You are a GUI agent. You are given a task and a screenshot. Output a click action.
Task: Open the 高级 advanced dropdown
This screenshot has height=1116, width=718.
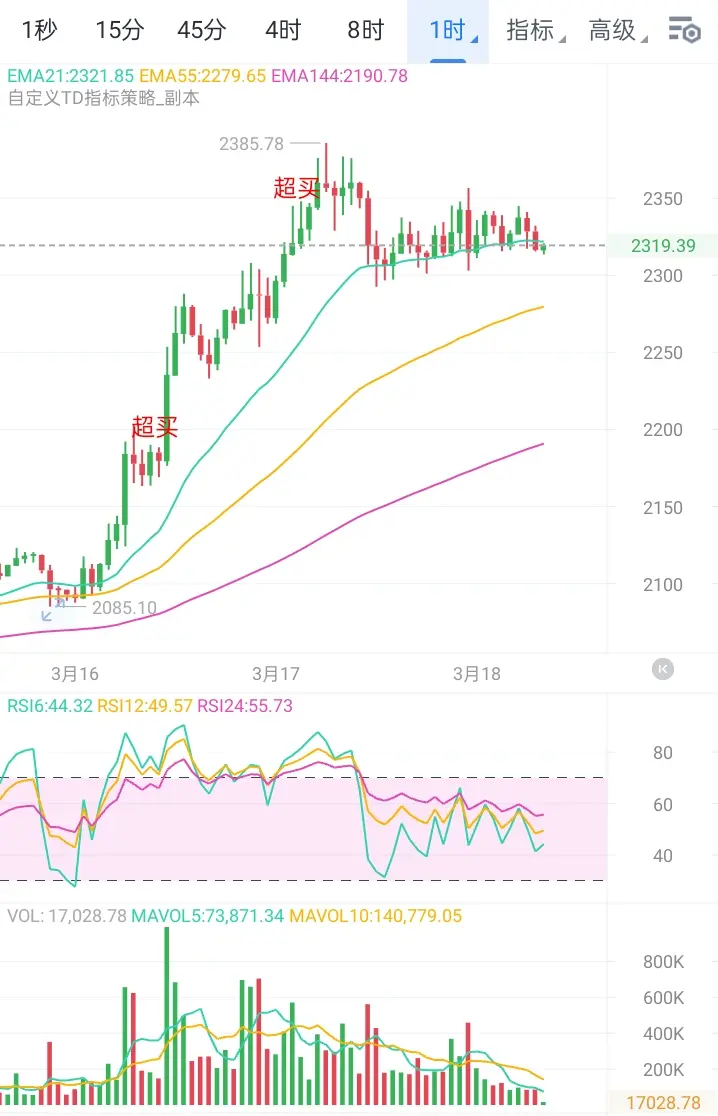pos(617,30)
